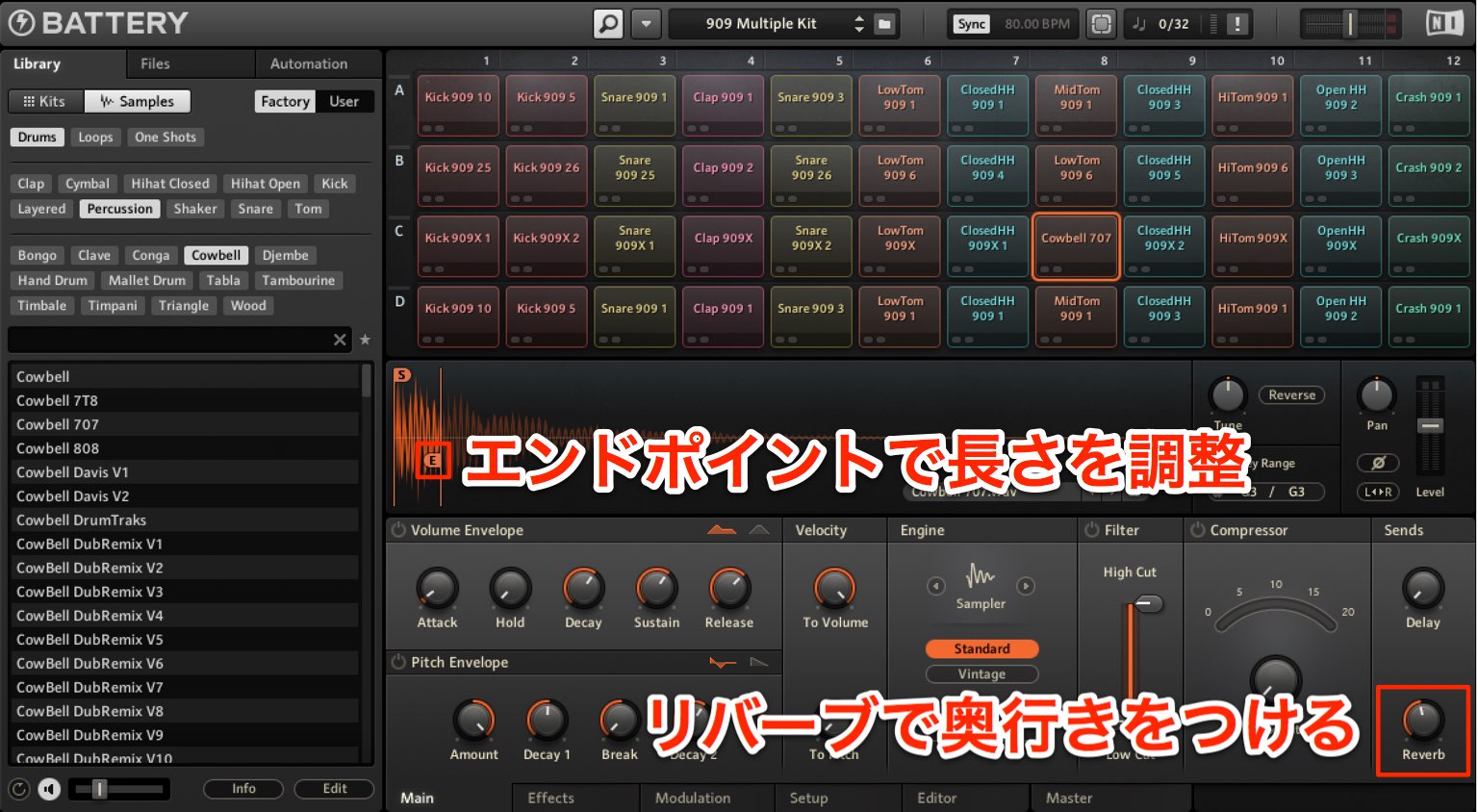1478x812 pixels.
Task: Open the dropdown arrow next to the search icon
Action: pyautogui.click(x=646, y=23)
